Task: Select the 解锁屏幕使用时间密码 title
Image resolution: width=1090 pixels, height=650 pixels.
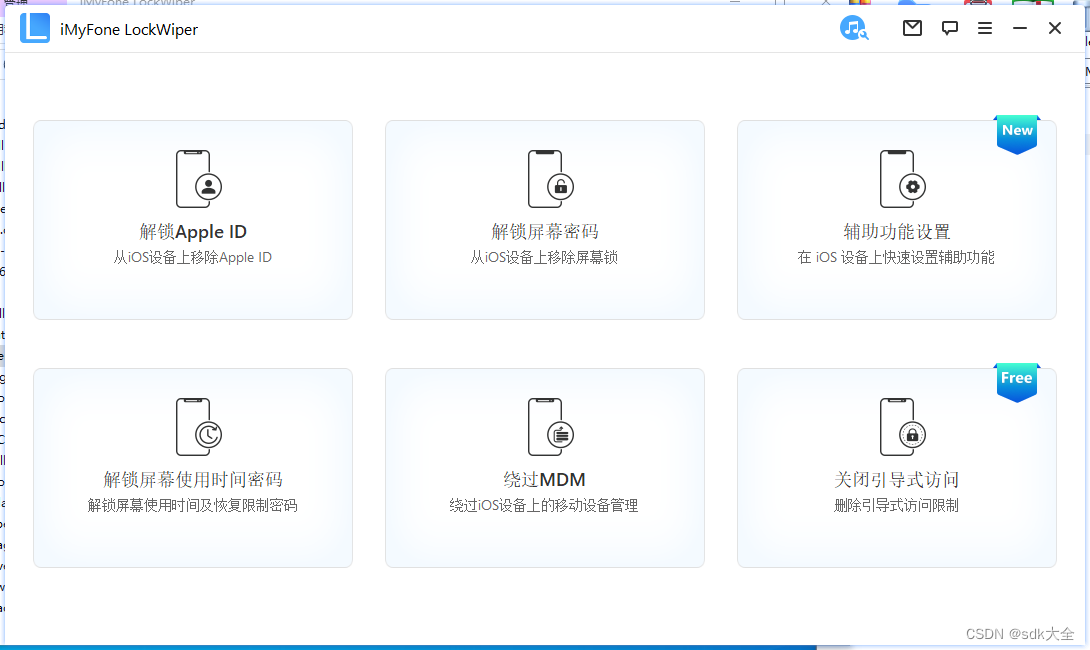Action: click(x=193, y=480)
